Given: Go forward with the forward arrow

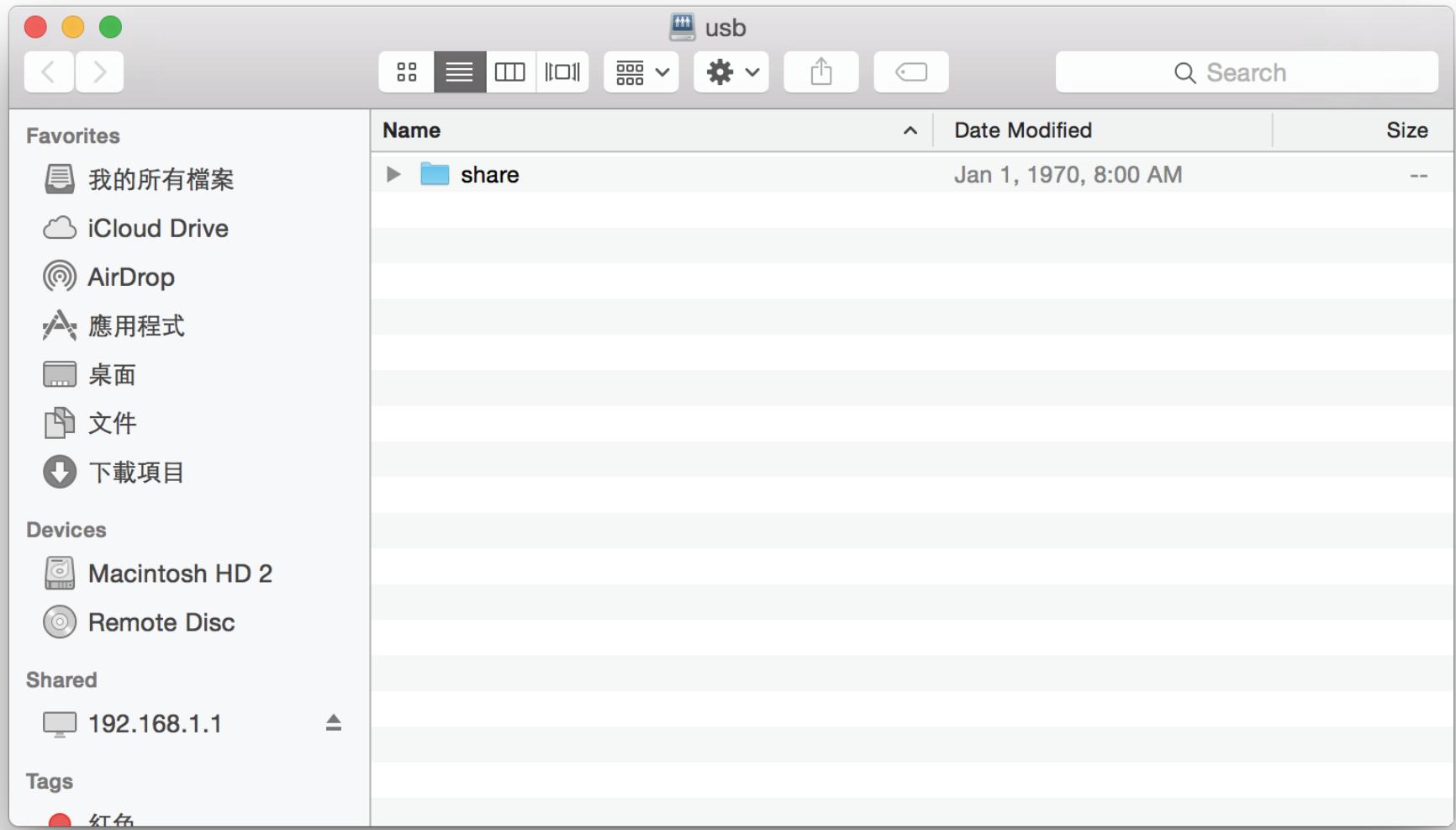Looking at the screenshot, I should (100, 72).
